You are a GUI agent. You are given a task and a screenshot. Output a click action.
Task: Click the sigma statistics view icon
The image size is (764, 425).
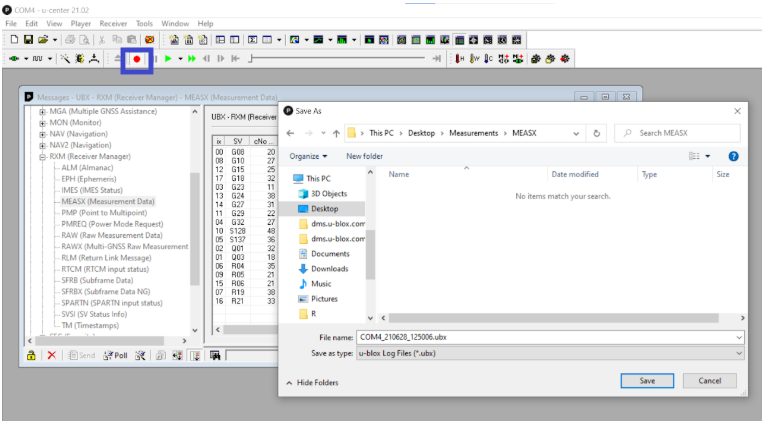(252, 39)
